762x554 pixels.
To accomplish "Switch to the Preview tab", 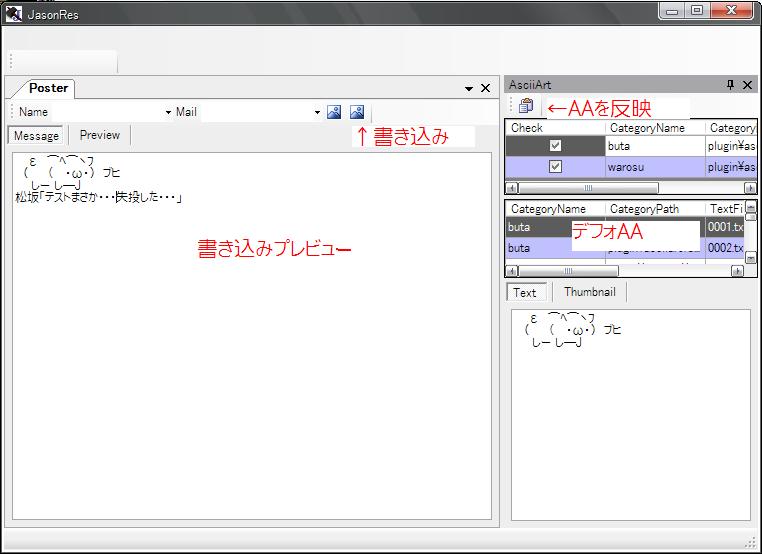I will [x=100, y=135].
